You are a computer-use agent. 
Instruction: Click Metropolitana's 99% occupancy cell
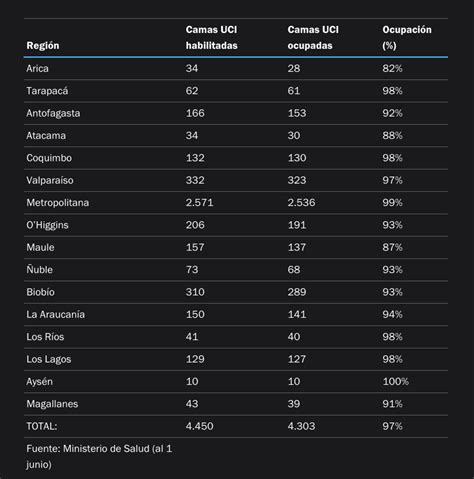coord(392,203)
